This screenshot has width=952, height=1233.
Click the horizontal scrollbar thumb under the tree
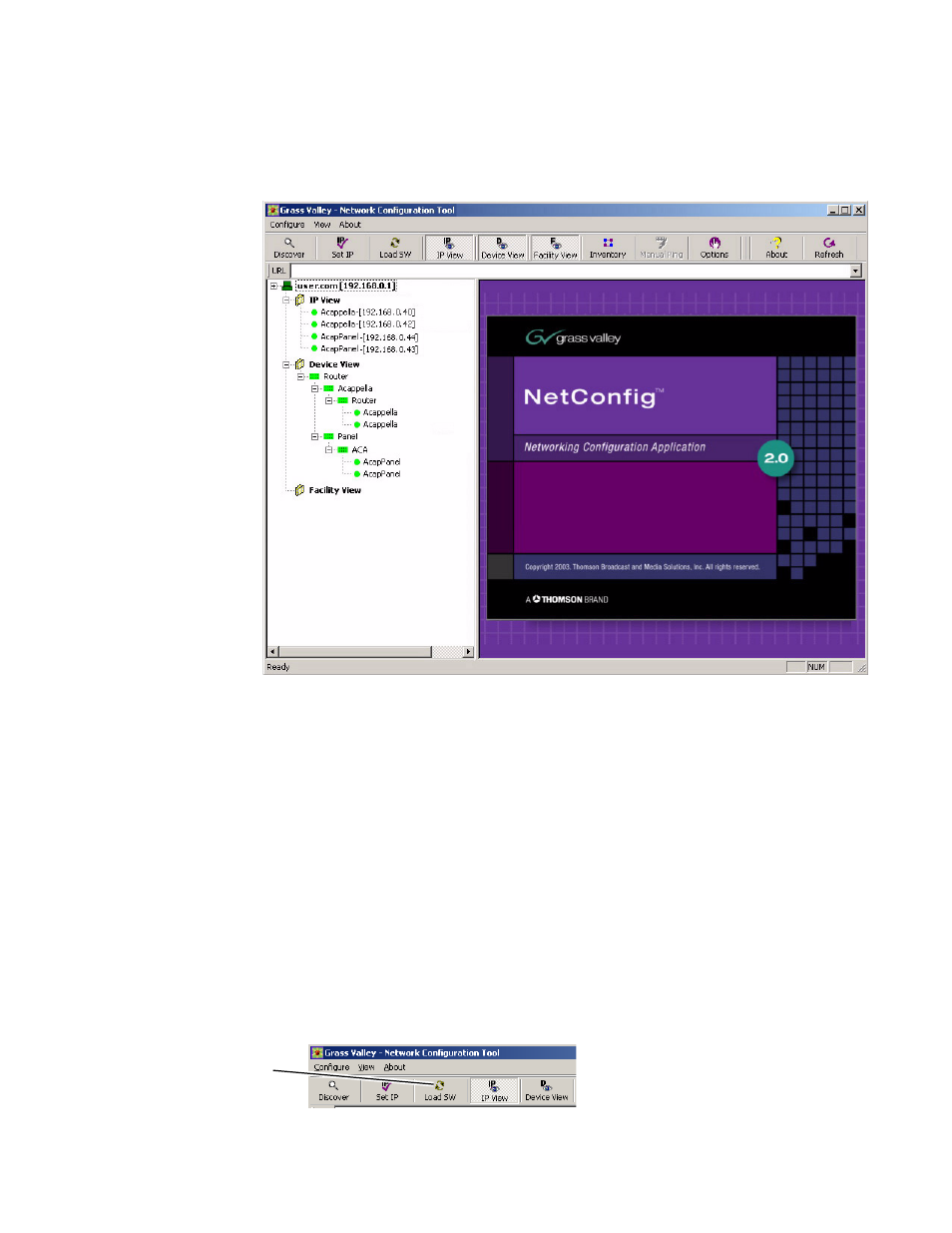pyautogui.click(x=354, y=652)
